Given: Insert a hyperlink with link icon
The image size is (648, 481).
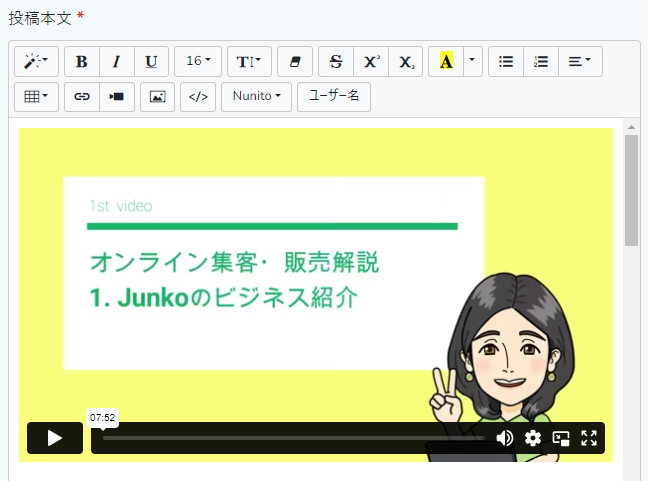Looking at the screenshot, I should [x=82, y=97].
